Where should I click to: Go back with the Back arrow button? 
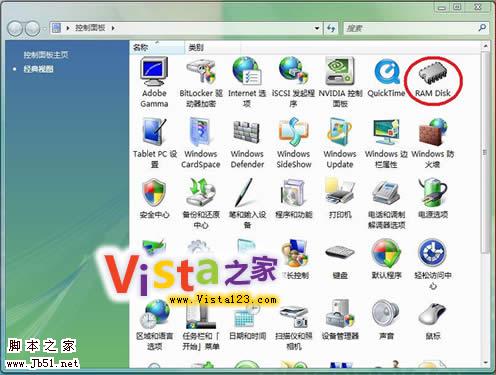coord(15,28)
